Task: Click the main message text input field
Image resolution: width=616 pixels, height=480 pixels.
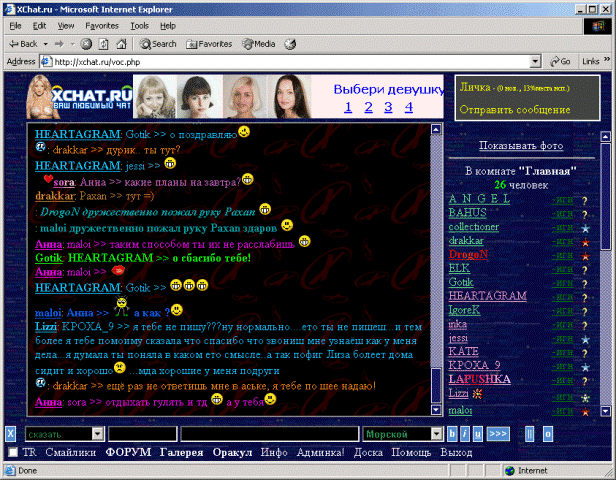Action: pyautogui.click(x=270, y=434)
